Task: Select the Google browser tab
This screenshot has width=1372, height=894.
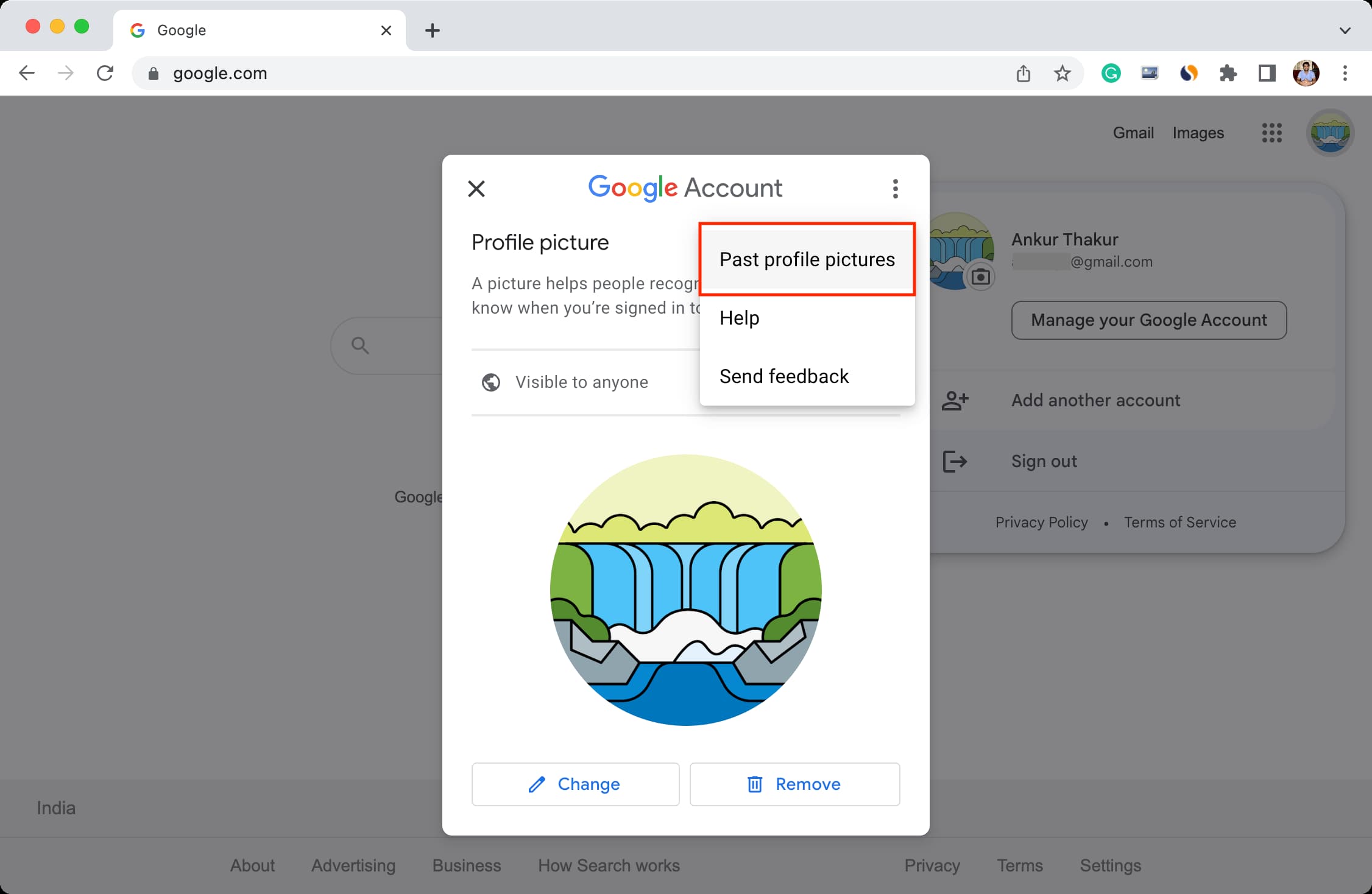Action: click(x=259, y=30)
